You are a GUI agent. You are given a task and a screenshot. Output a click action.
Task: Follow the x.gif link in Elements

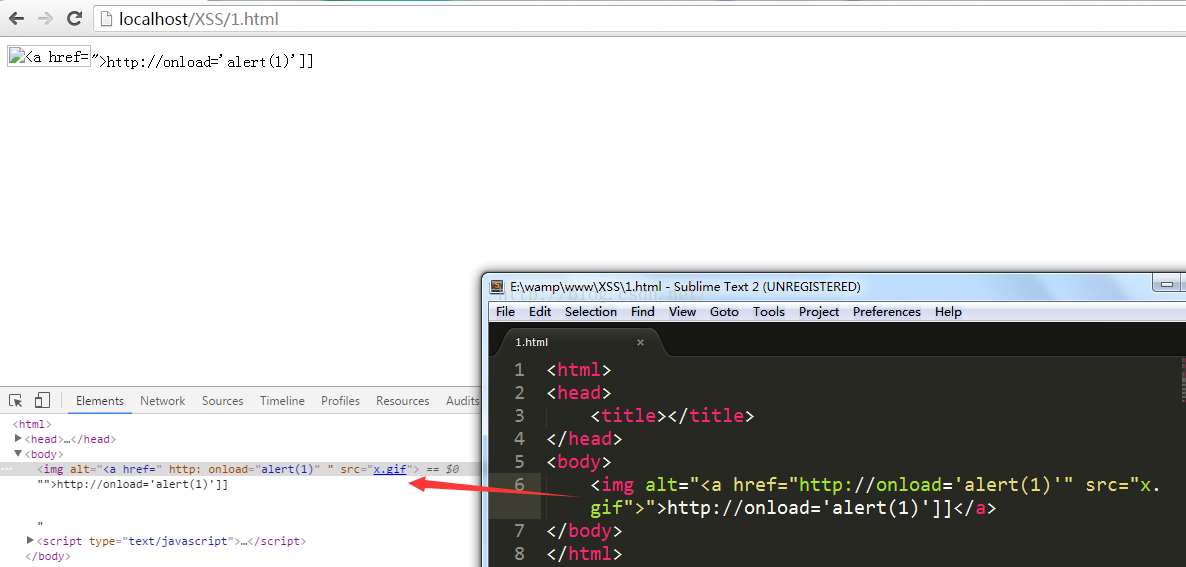[390, 469]
